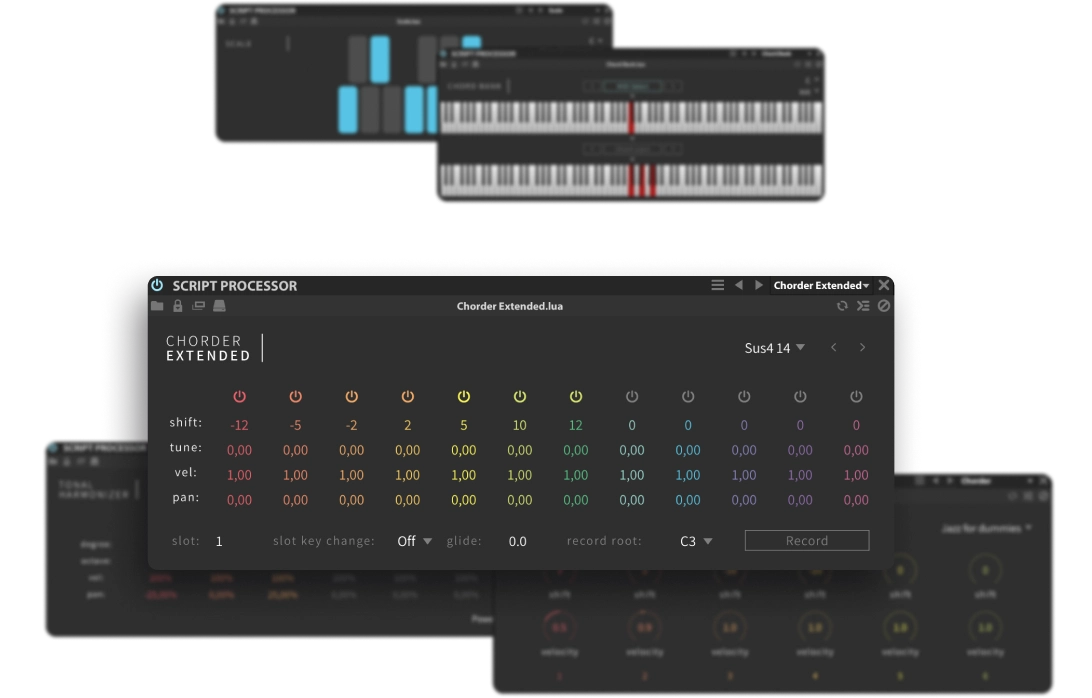
Task: Go to previous preset with left triangle
Action: tap(739, 286)
